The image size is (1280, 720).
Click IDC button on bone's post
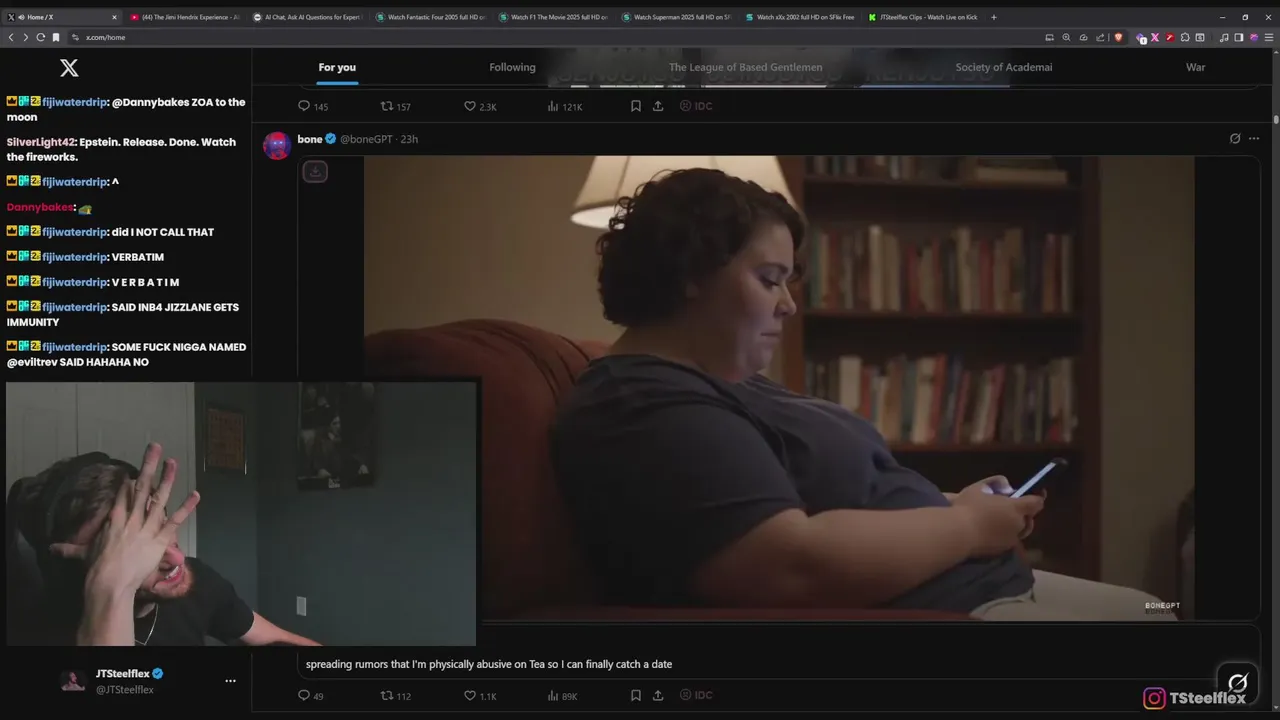[x=696, y=695]
